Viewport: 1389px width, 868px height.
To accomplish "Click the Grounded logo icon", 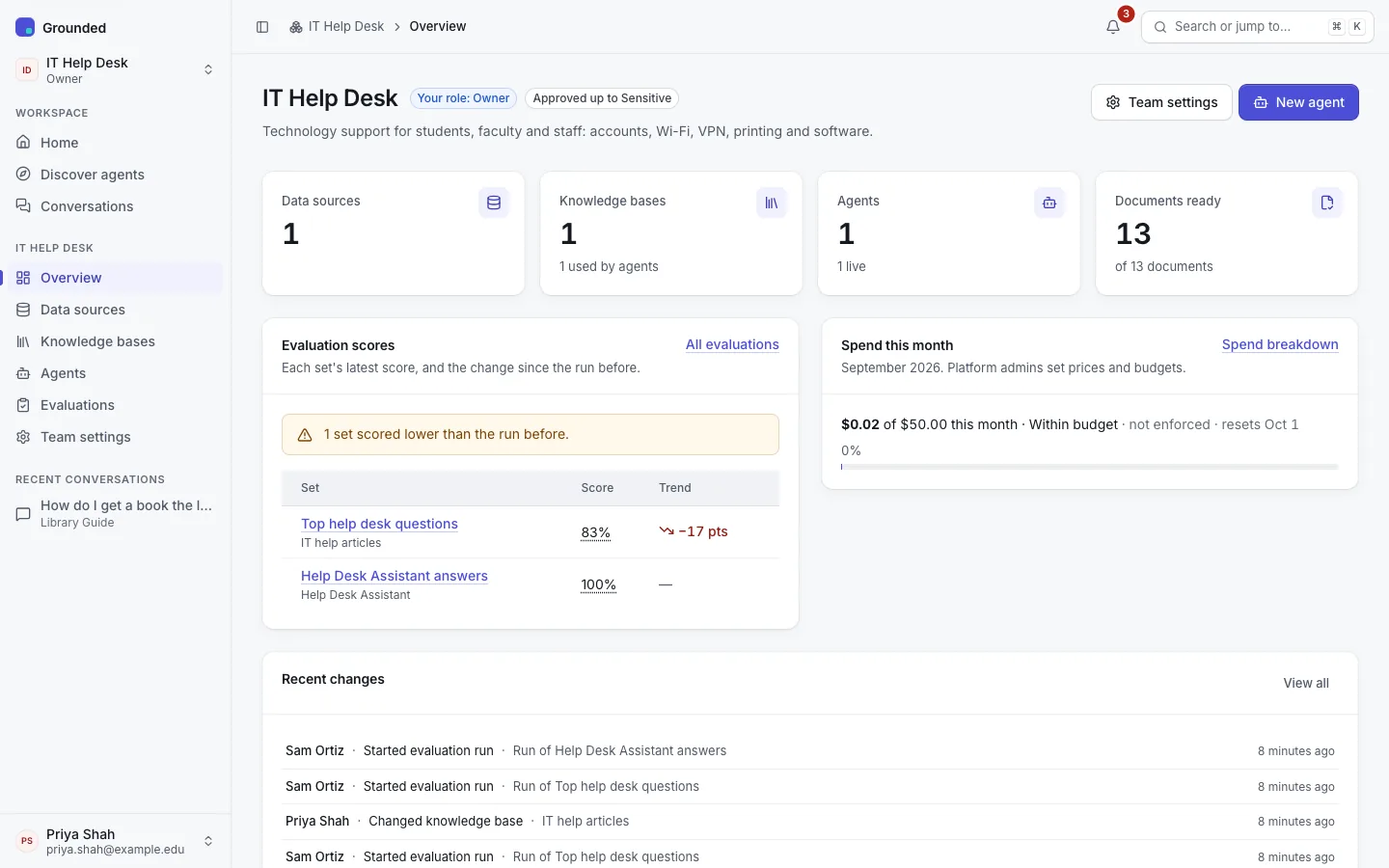I will click(x=25, y=27).
